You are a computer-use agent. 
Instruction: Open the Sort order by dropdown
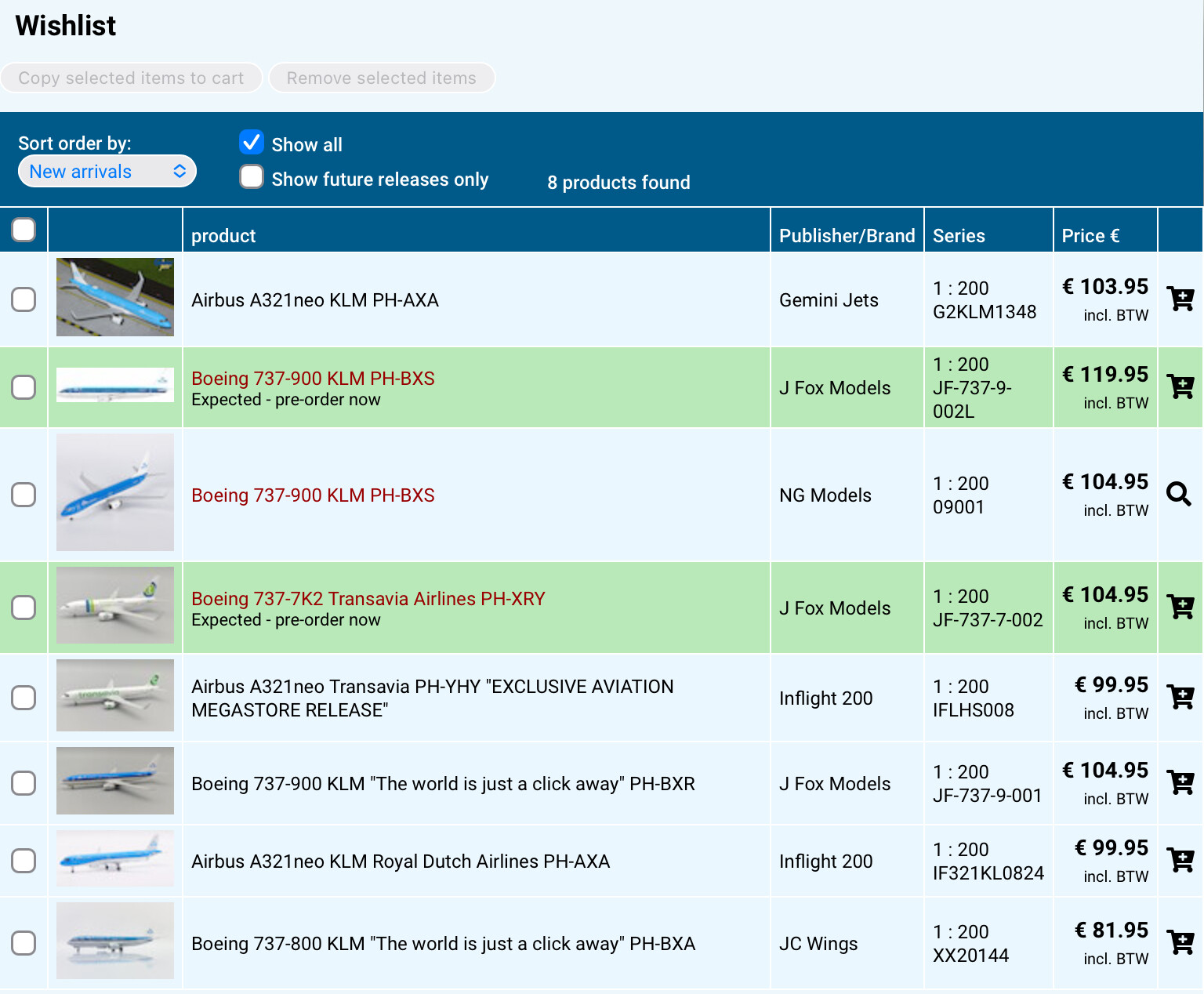coord(107,171)
